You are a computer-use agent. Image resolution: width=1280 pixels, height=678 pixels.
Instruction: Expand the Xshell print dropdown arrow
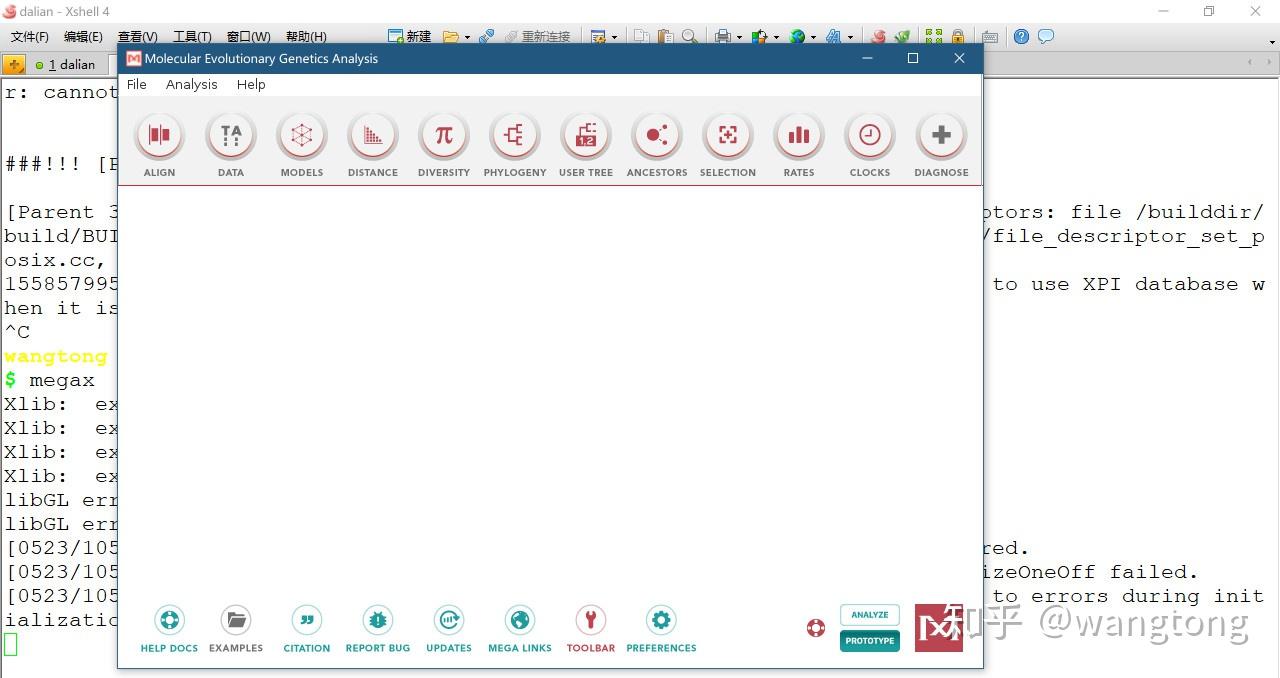739,37
